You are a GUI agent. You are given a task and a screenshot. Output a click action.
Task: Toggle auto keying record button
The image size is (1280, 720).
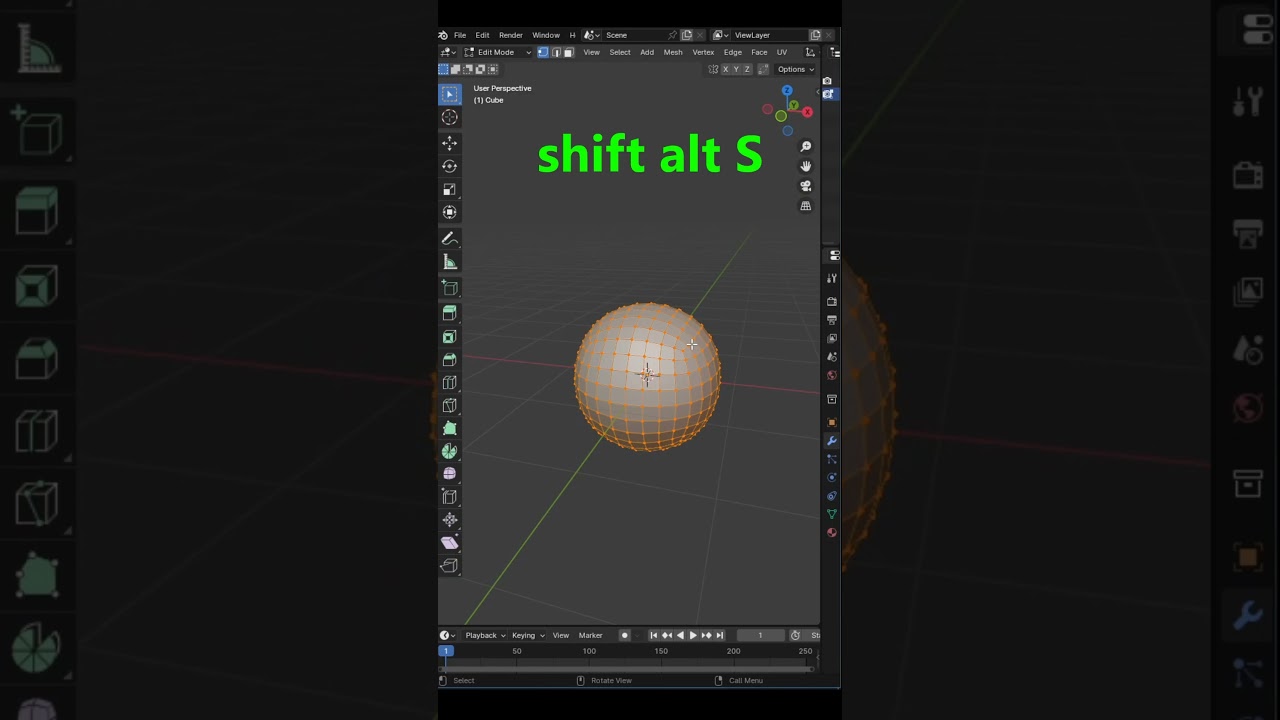pos(624,635)
